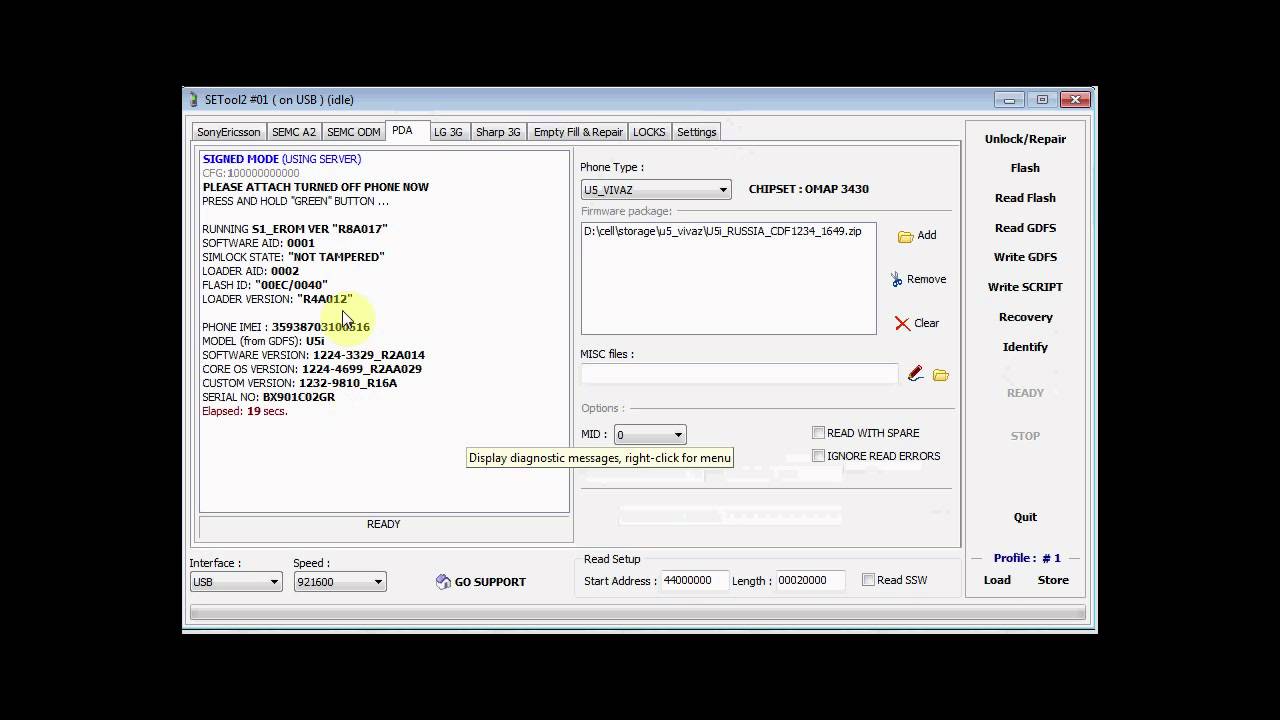Click the CUSTOM VERSION log line
This screenshot has width=1280, height=720.
299,383
